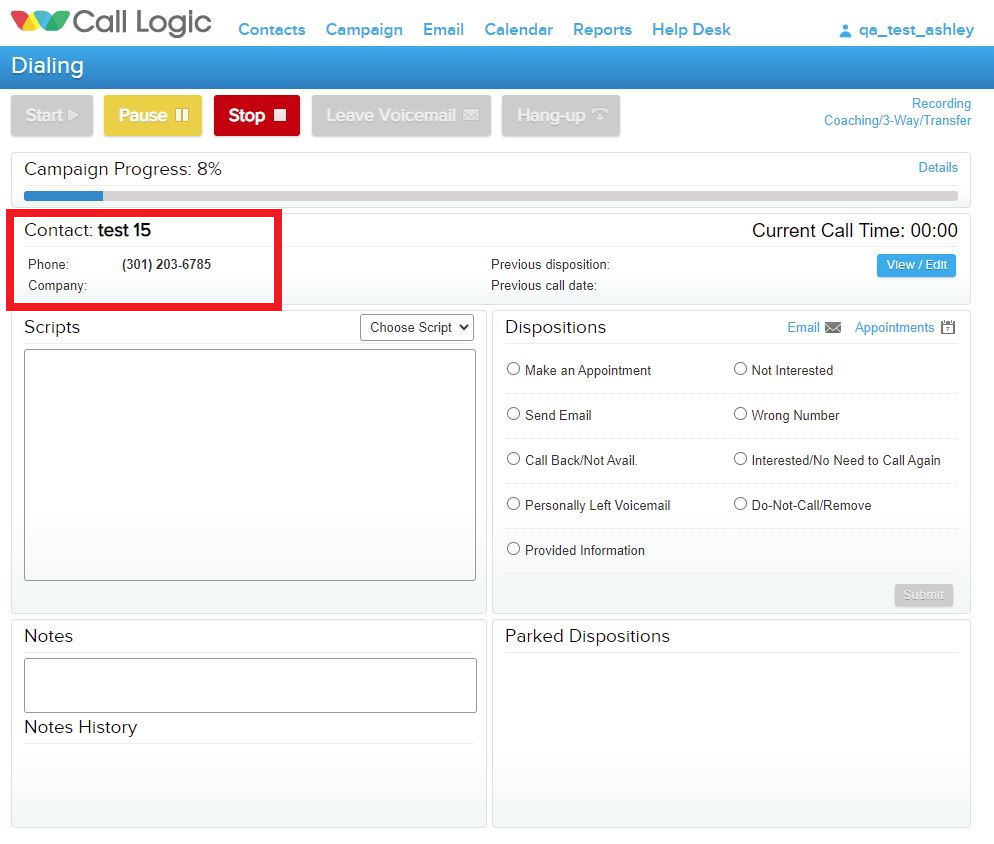Choose the Do-Not-Call/Remove radio button
The width and height of the screenshot is (994, 844).
pyautogui.click(x=741, y=504)
